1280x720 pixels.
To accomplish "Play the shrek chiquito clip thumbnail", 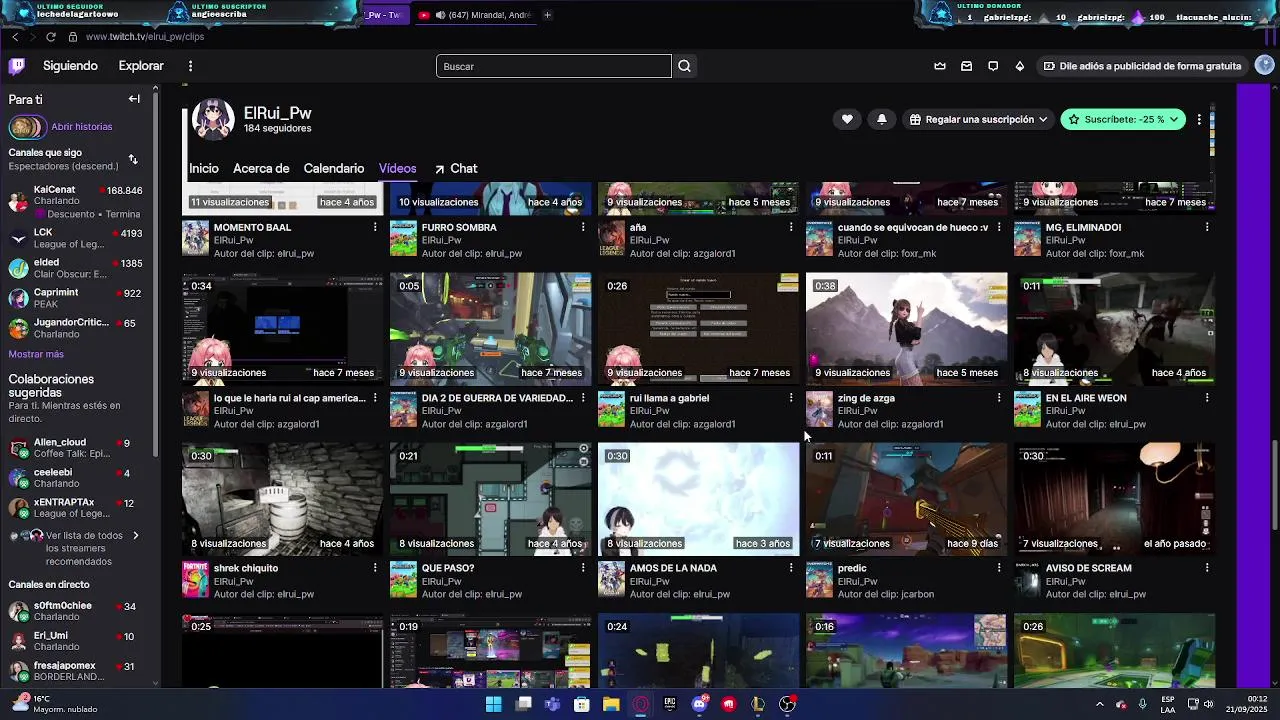I will 282,499.
